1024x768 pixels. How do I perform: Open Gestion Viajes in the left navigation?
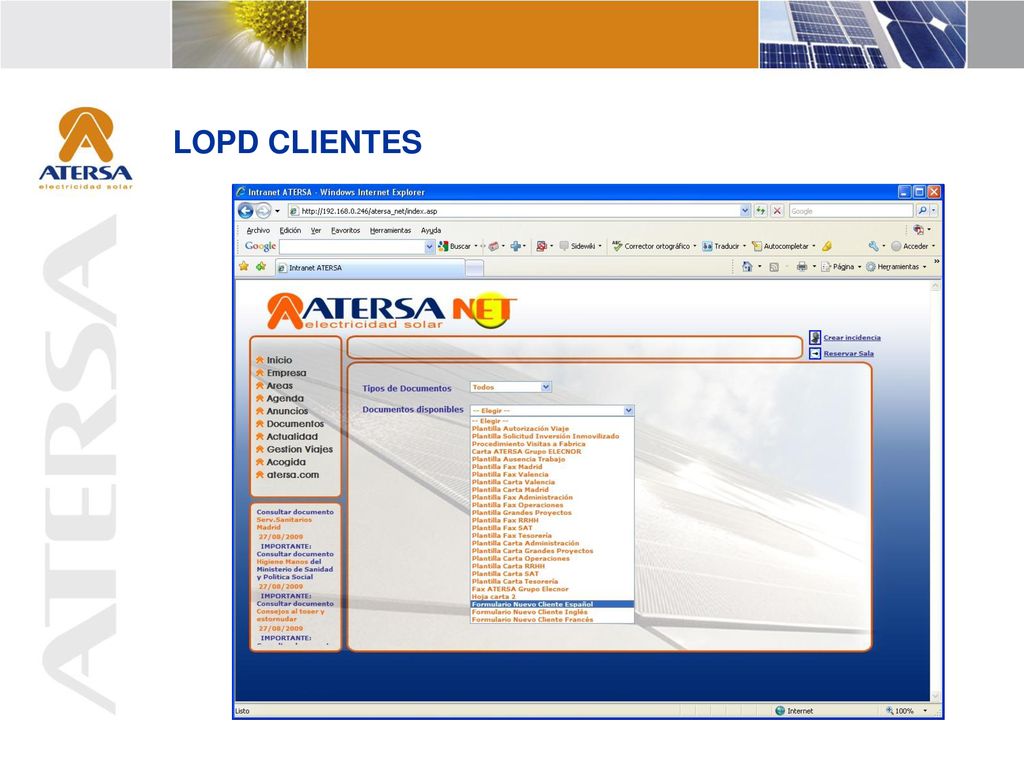(x=299, y=449)
